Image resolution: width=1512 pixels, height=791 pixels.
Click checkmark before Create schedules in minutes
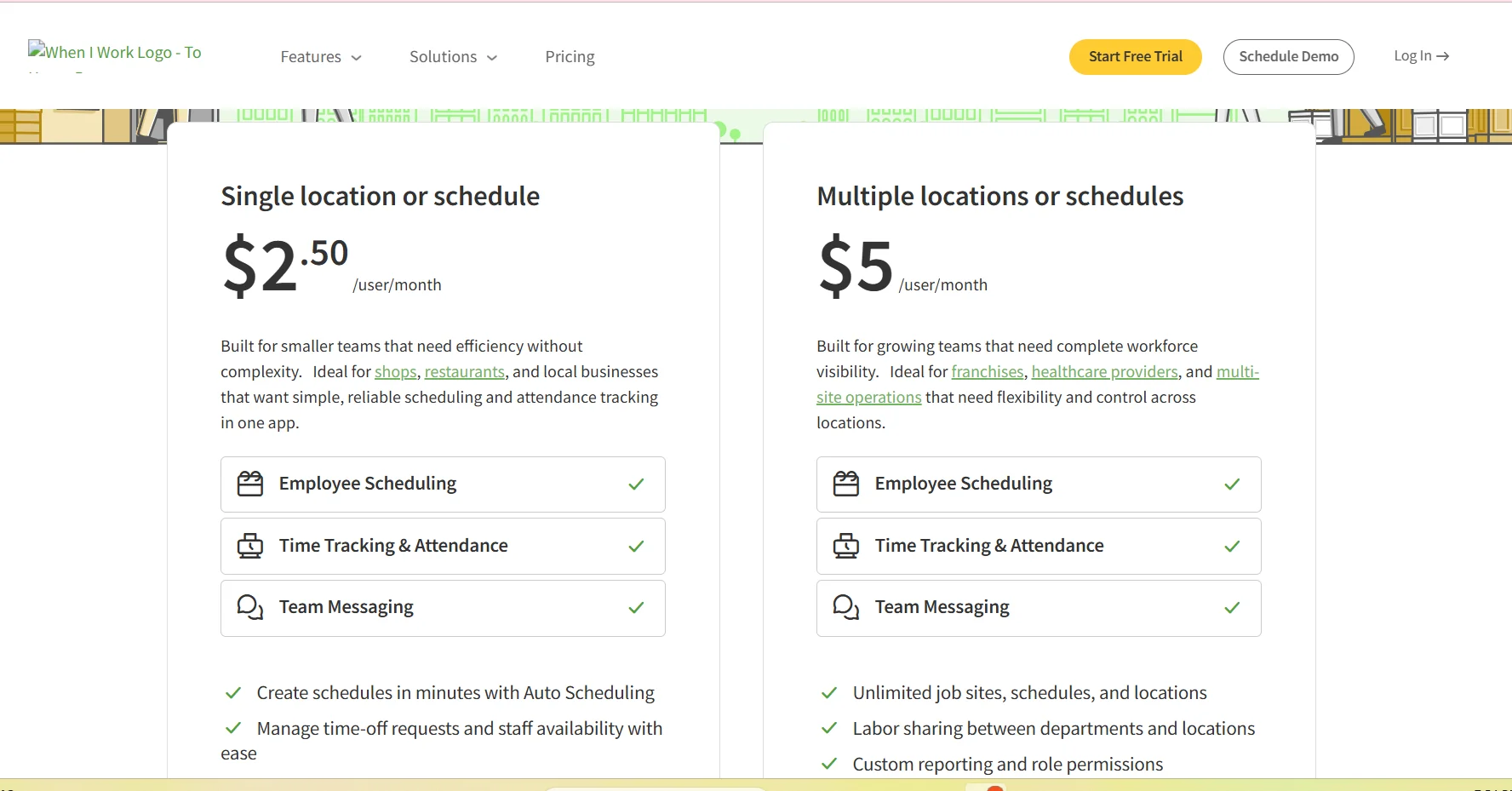click(x=233, y=693)
